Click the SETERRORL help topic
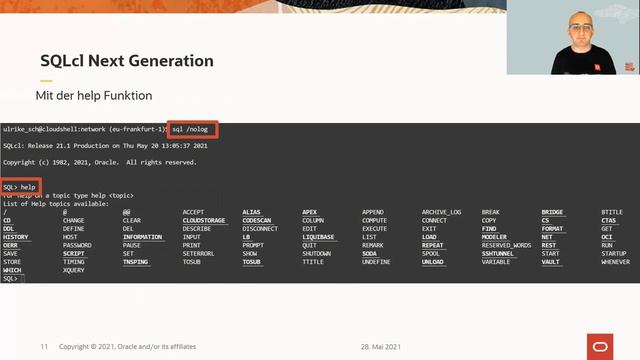 click(198, 254)
